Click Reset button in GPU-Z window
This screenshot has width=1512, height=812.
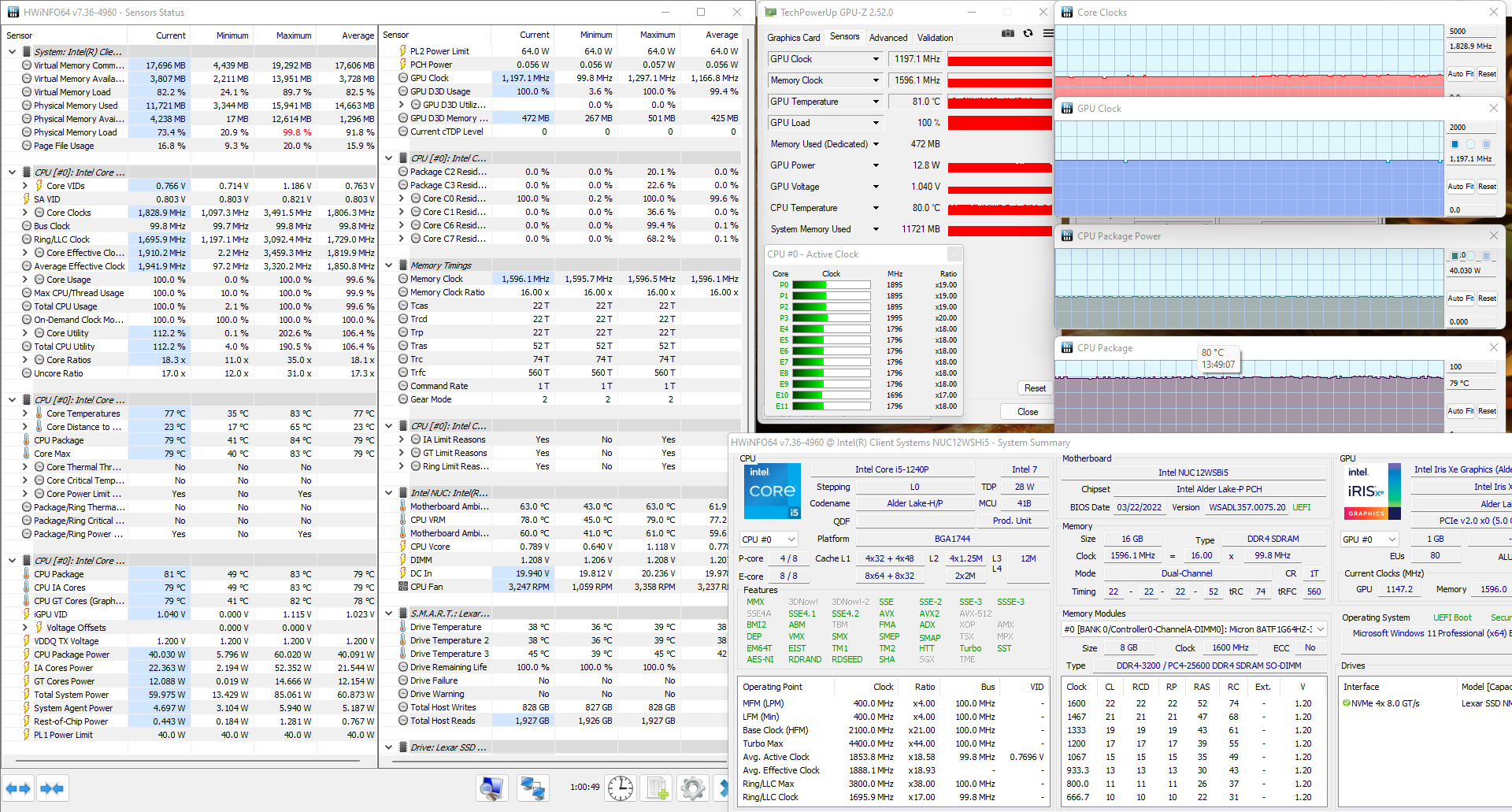pyautogui.click(x=1035, y=388)
